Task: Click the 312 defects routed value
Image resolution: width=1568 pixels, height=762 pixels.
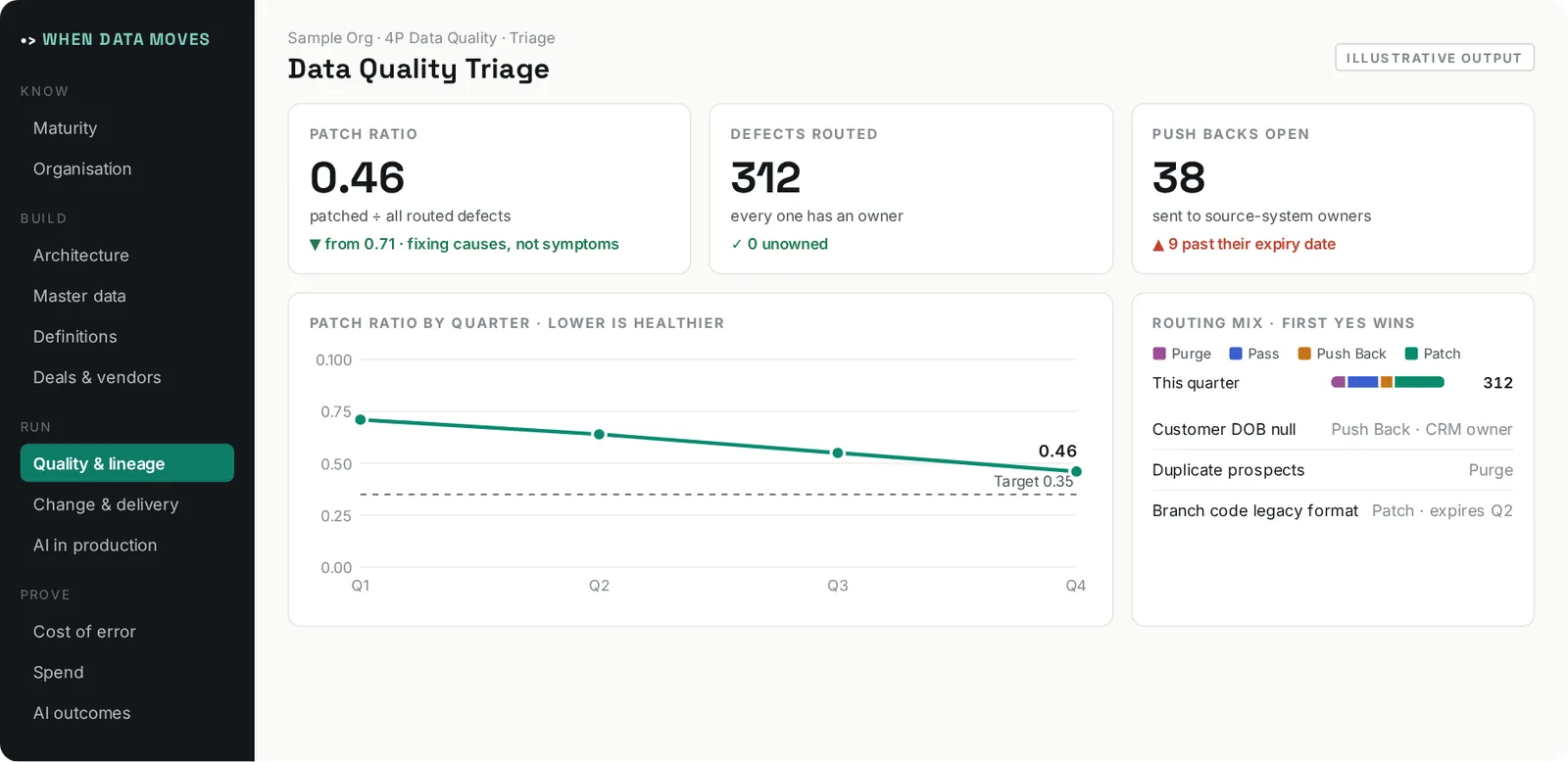Action: coord(765,178)
